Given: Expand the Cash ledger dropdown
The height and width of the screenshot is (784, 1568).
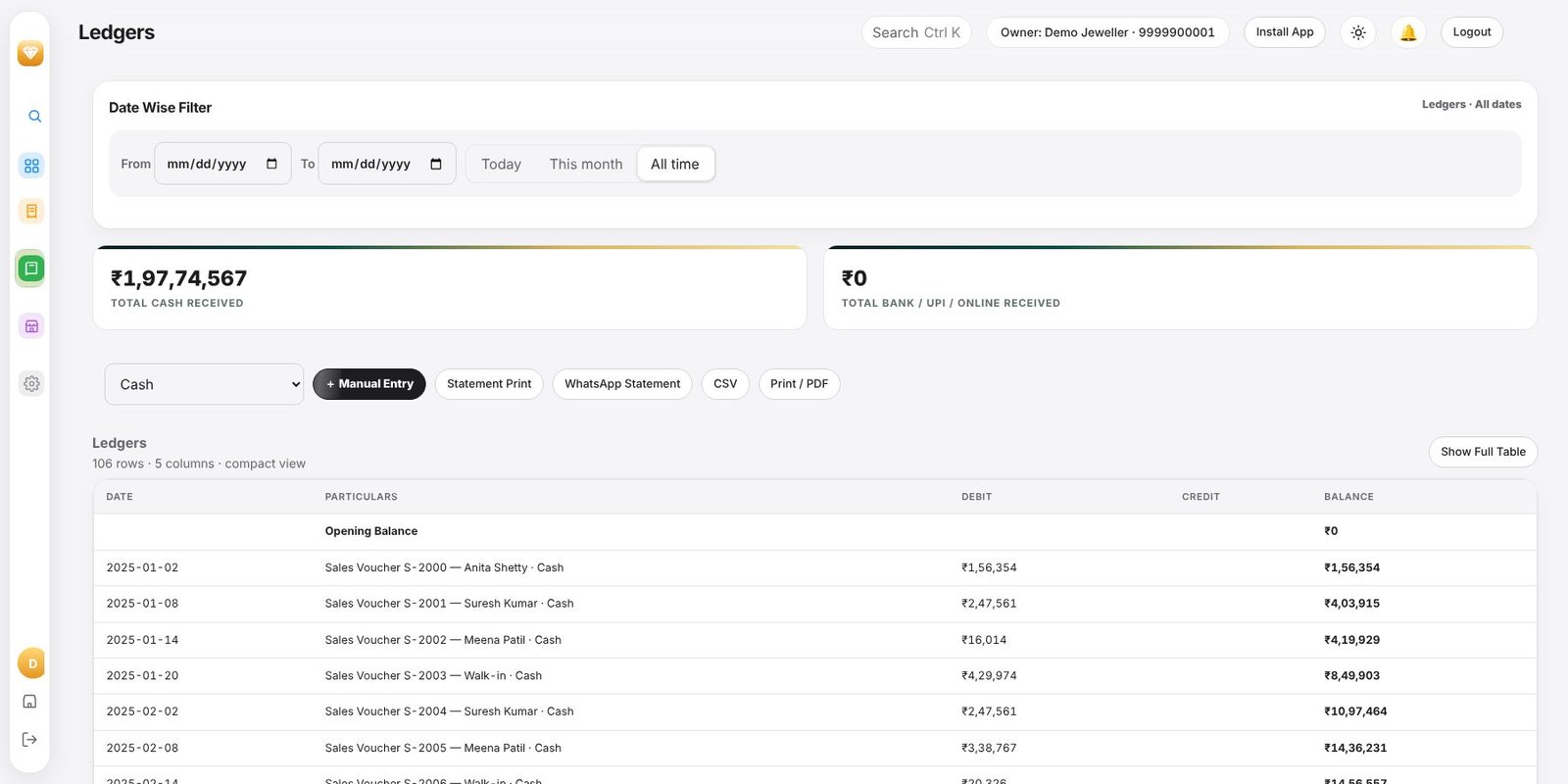Looking at the screenshot, I should (x=204, y=384).
